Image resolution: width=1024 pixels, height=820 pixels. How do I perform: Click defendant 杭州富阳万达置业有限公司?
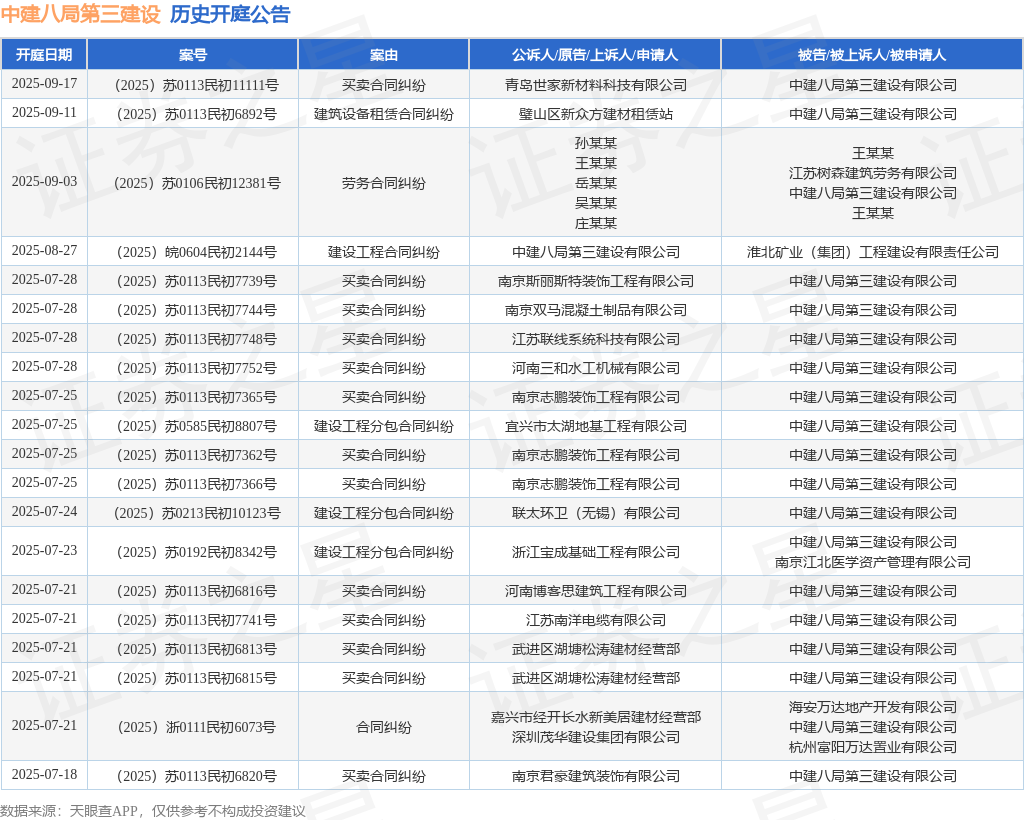pos(872,747)
